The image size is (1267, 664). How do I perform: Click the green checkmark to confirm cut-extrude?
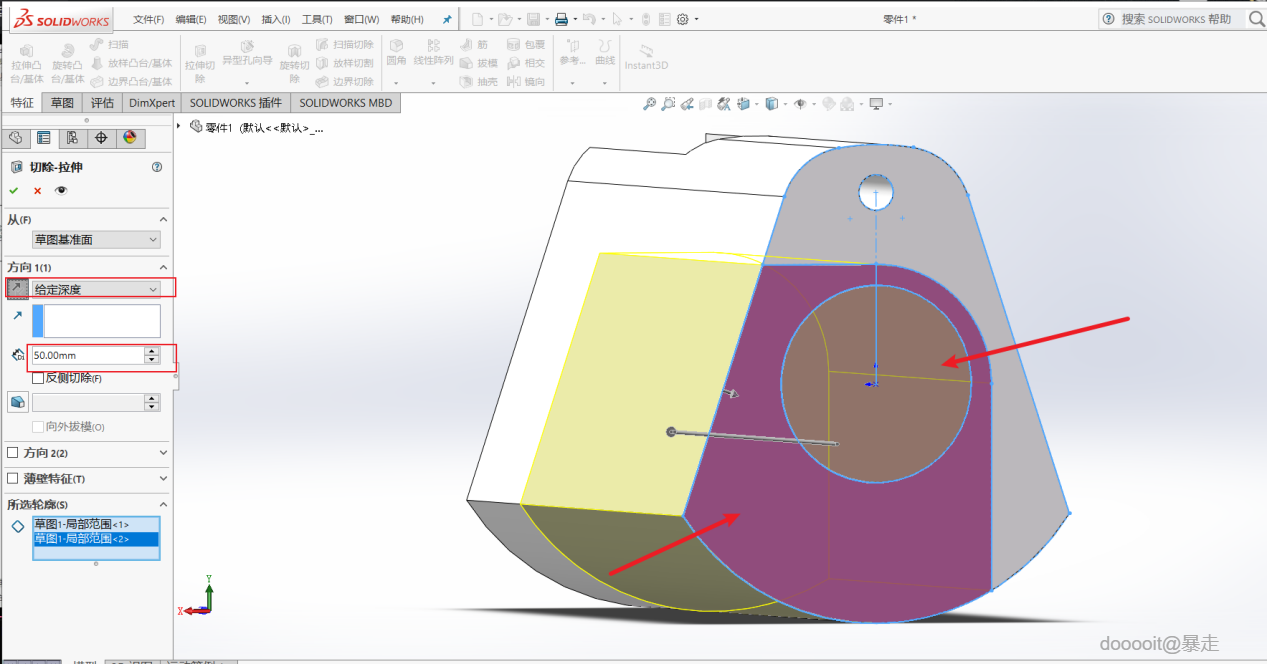coord(14,190)
